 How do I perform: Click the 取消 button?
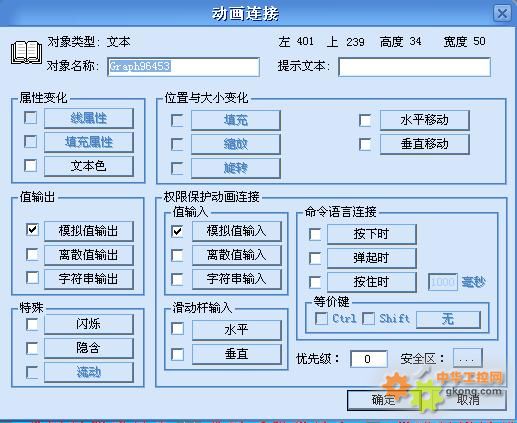click(468, 400)
